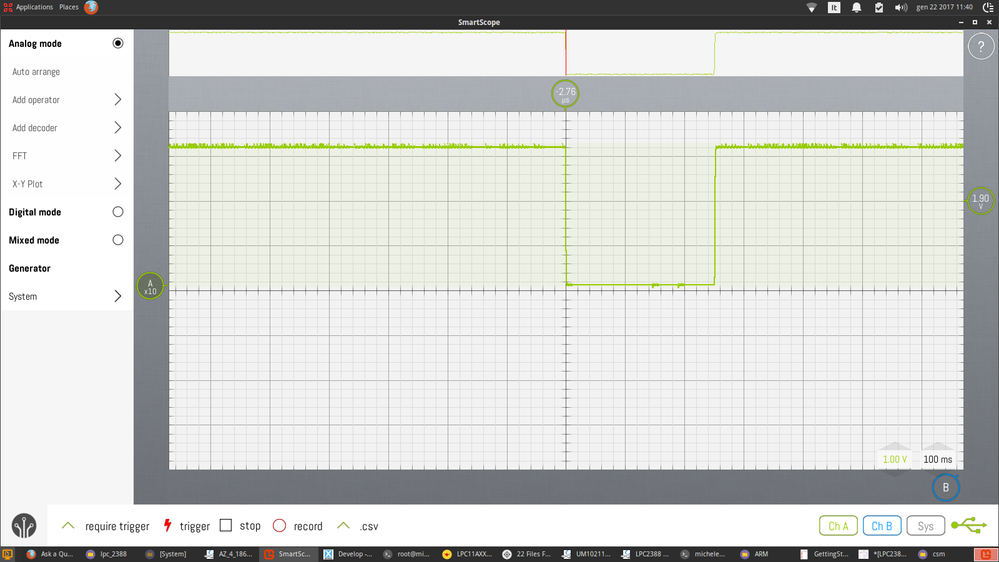The width and height of the screenshot is (999, 562).
Task: Switch to AZ_4_186... taskbar window
Action: coord(229,554)
